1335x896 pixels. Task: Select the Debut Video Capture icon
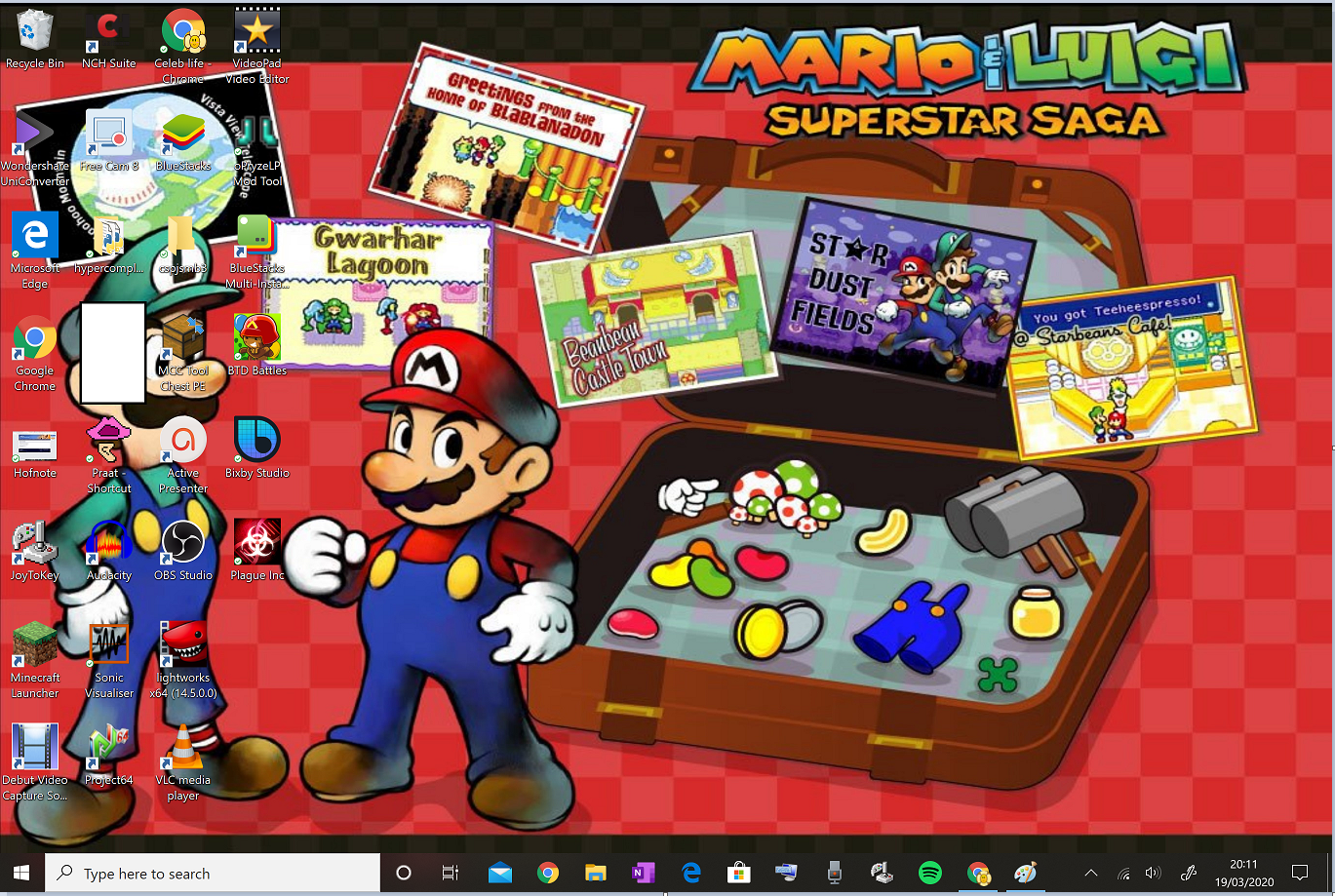pos(35,763)
